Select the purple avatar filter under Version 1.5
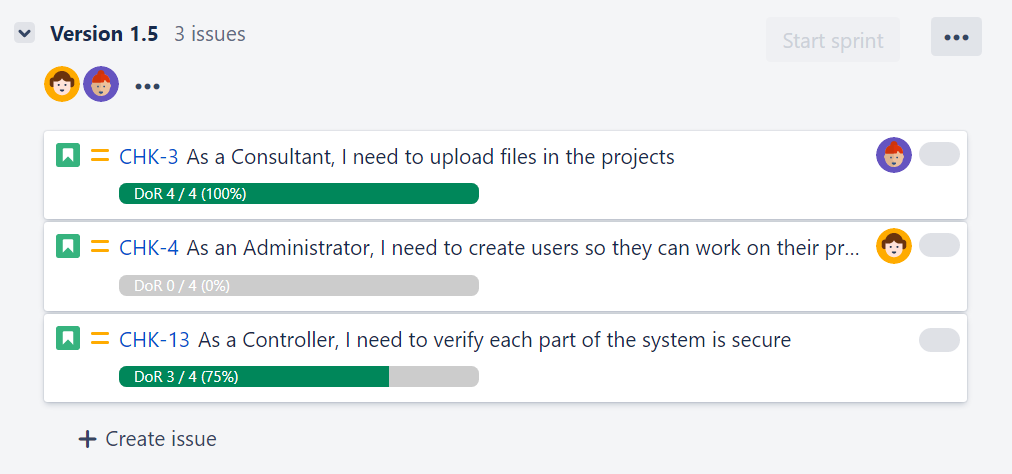The height and width of the screenshot is (474, 1012). (x=101, y=85)
